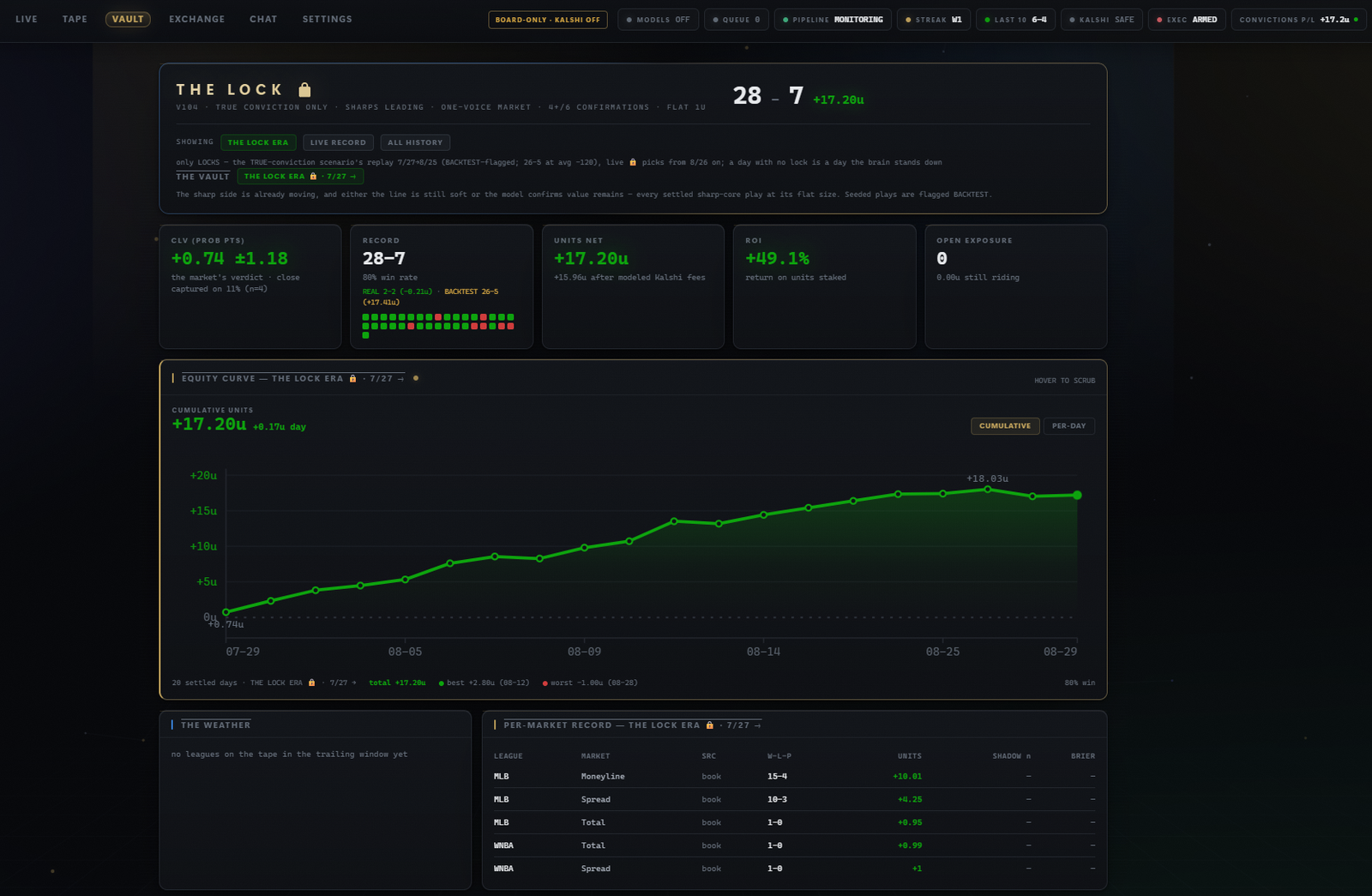Image resolution: width=1372 pixels, height=896 pixels.
Task: Click the W-L-P column header
Action: click(x=779, y=756)
